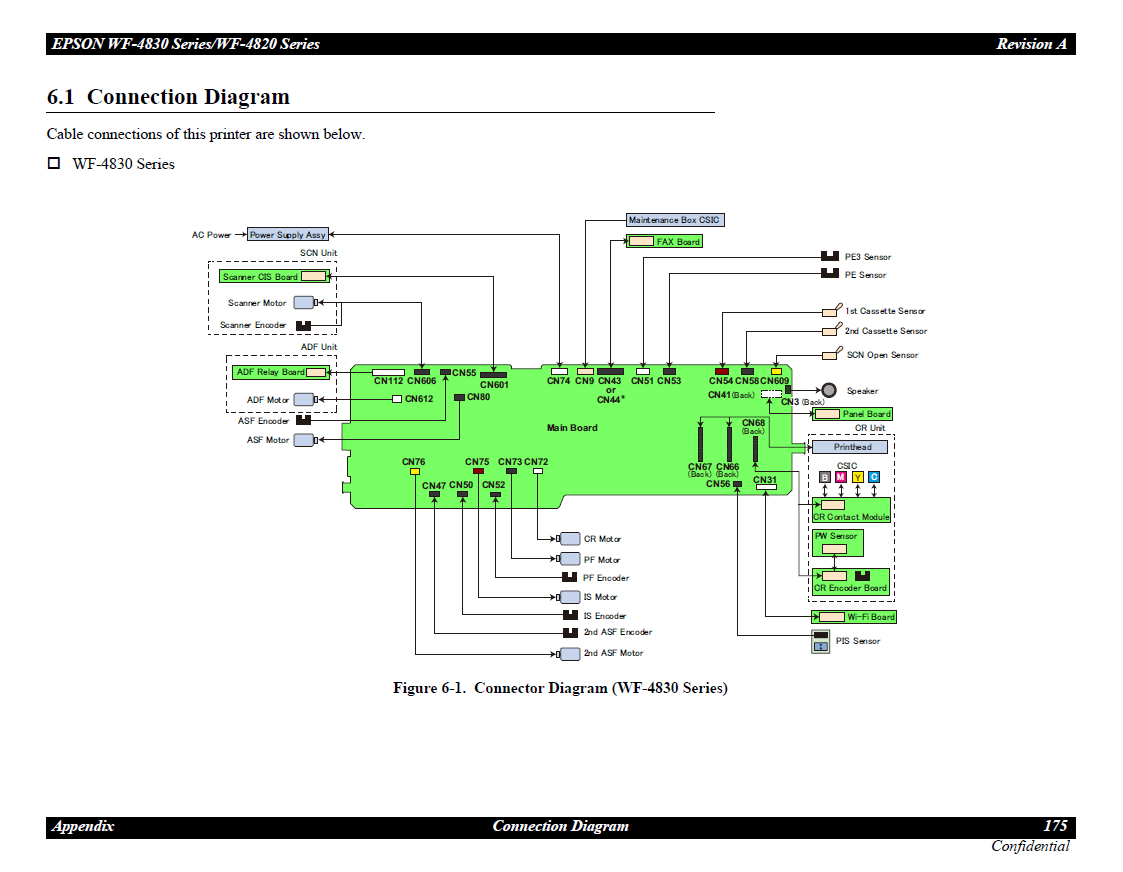The width and height of the screenshot is (1123, 872).
Task: Click the SCN Open Sensor icon
Action: pyautogui.click(x=830, y=355)
